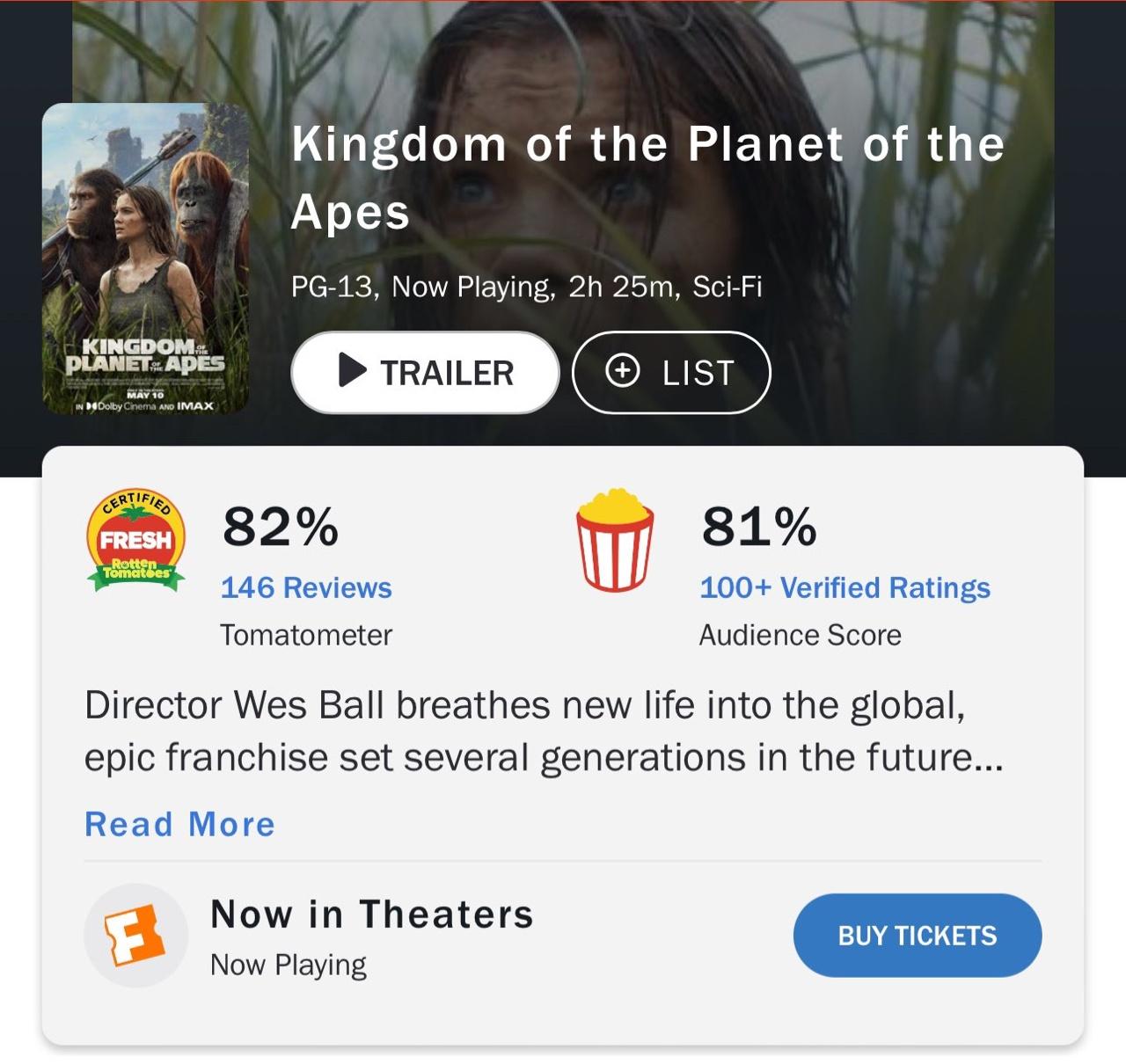Click the TRAILER button label
The width and height of the screenshot is (1126, 1064).
[446, 373]
